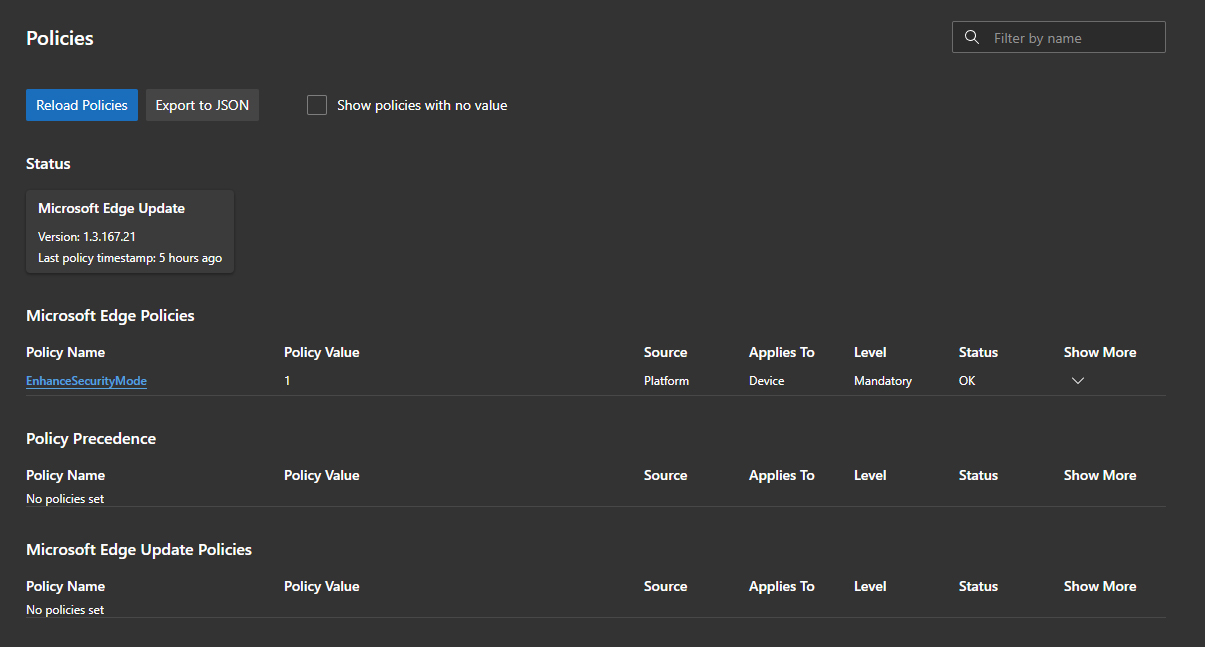1205x647 pixels.
Task: Click the Microsoft Edge Update Policies heading
Action: [x=139, y=550]
